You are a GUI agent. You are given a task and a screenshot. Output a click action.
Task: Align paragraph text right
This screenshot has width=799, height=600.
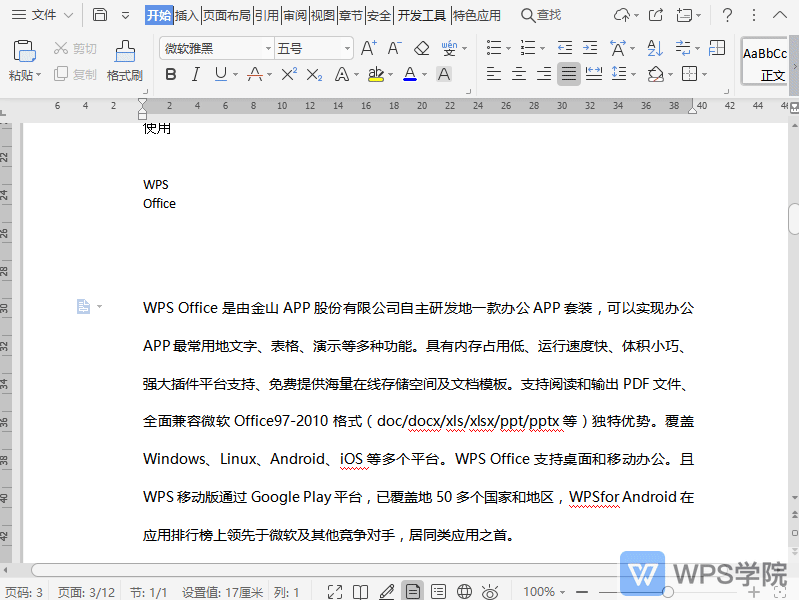point(544,74)
